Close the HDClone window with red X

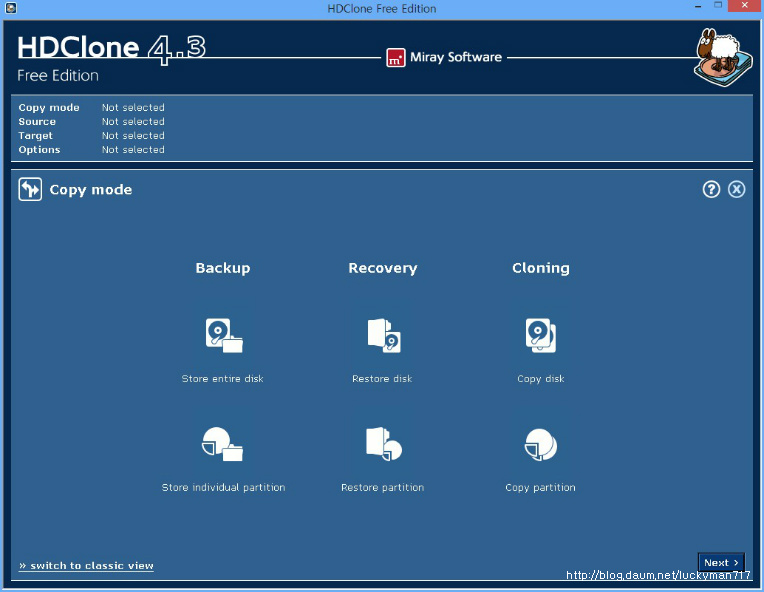[744, 5]
